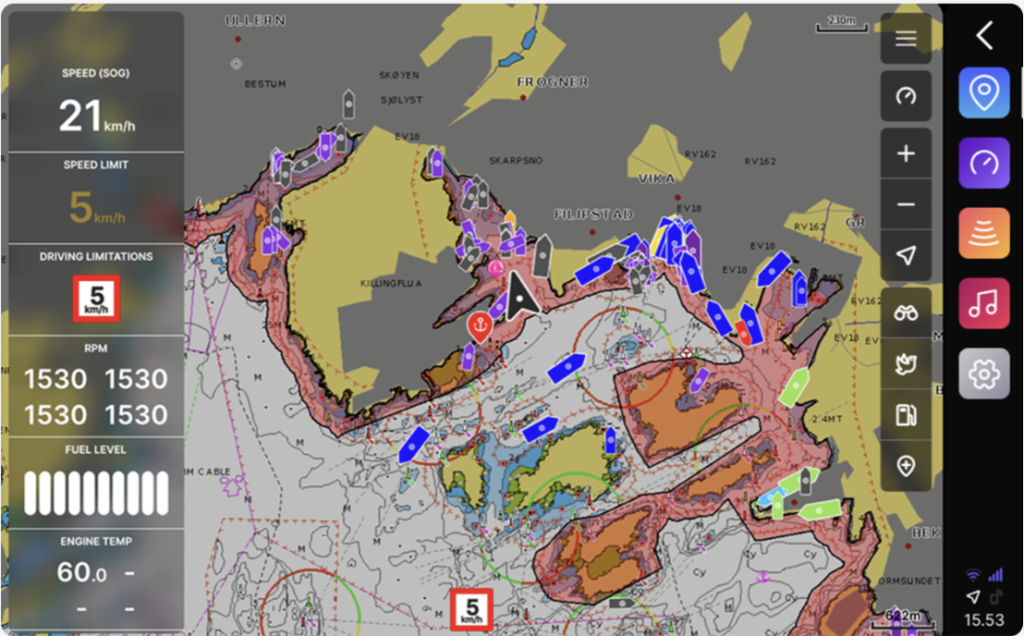Tap the Speed Limit 5 km/h tile
Screen dimensions: 1024x636
pyautogui.click(x=96, y=198)
